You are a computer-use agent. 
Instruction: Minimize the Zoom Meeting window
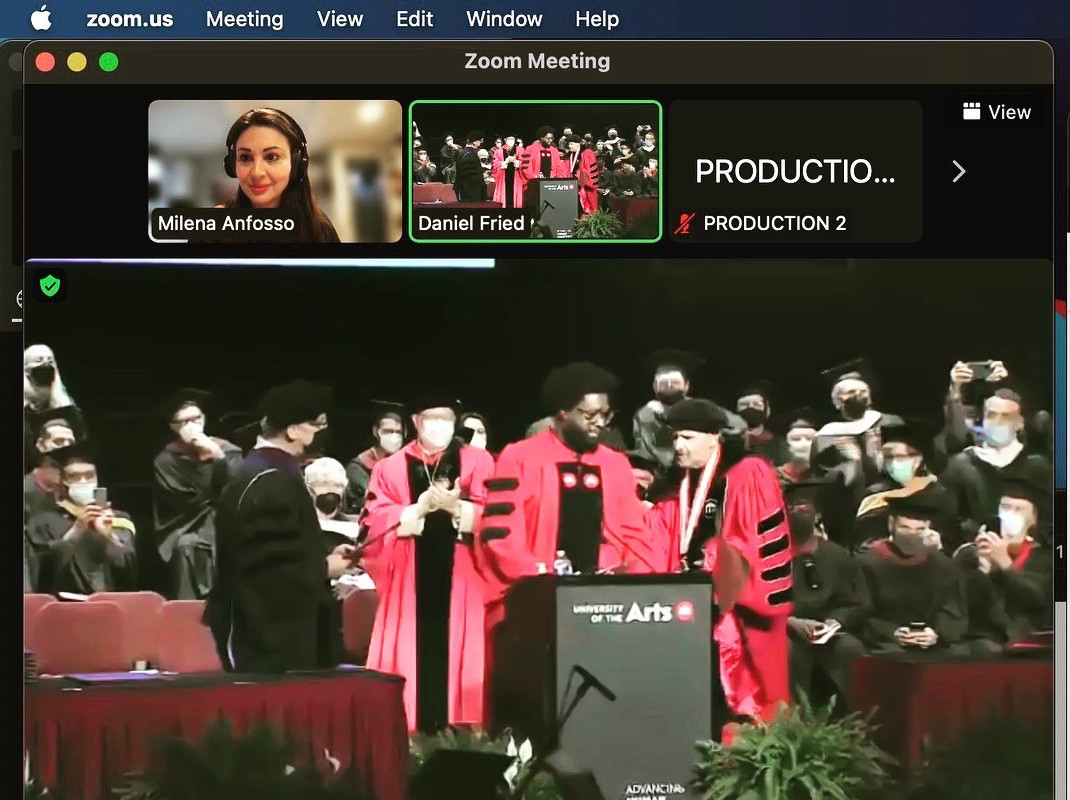point(77,62)
